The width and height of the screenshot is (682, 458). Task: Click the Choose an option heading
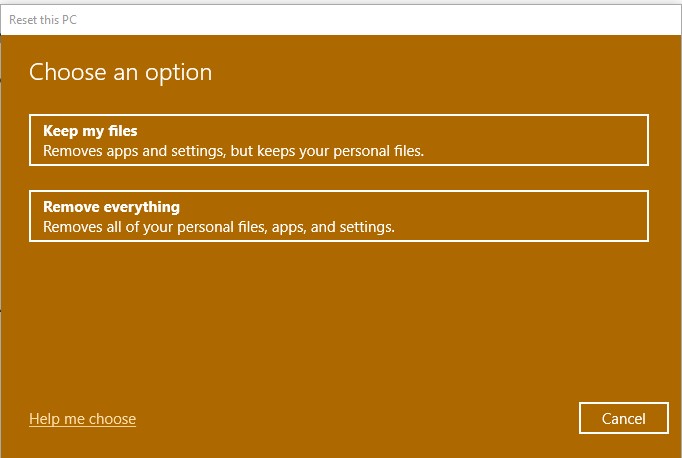point(120,72)
